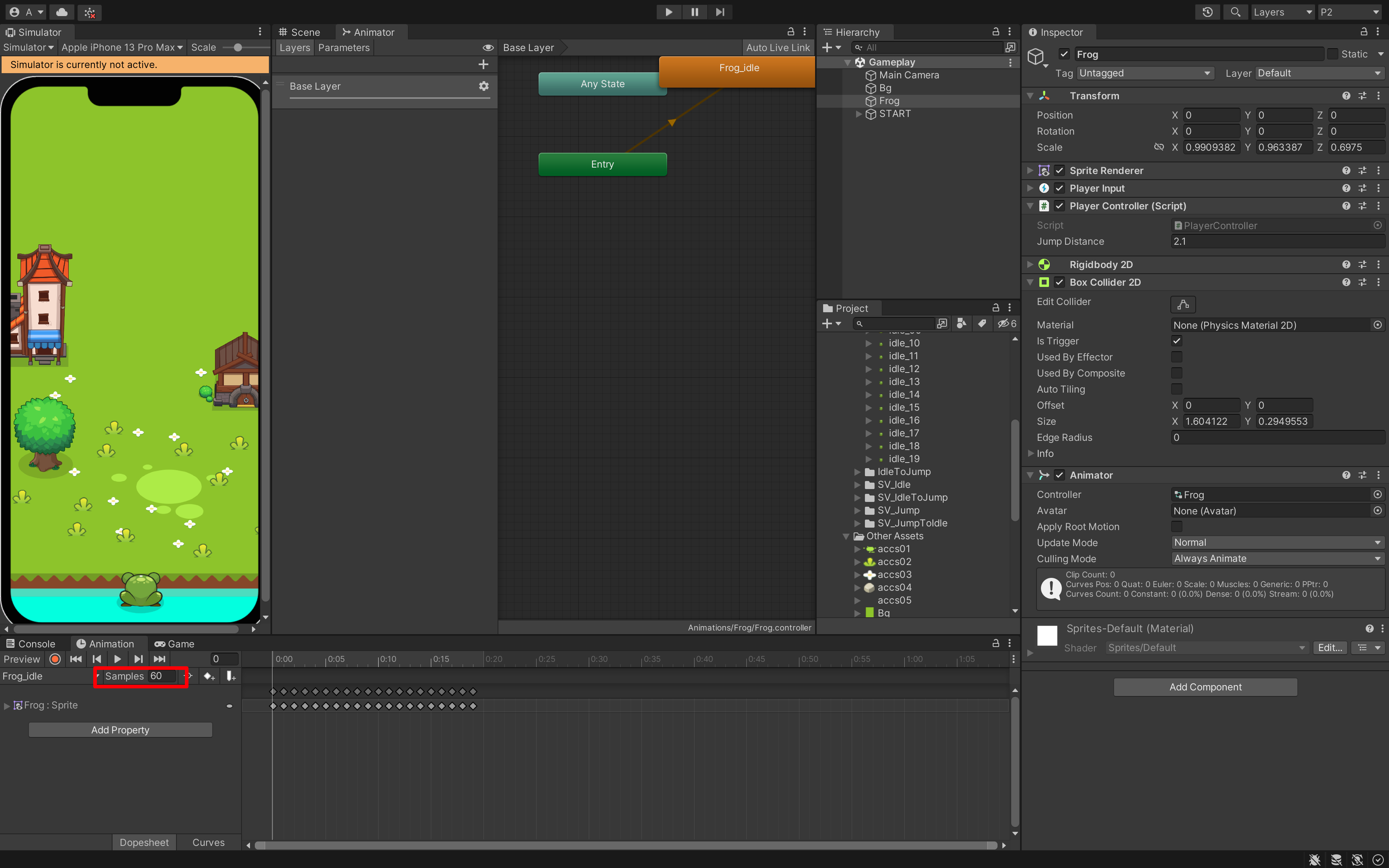Step one frame in the top toolbar
This screenshot has width=1389, height=868.
[720, 12]
